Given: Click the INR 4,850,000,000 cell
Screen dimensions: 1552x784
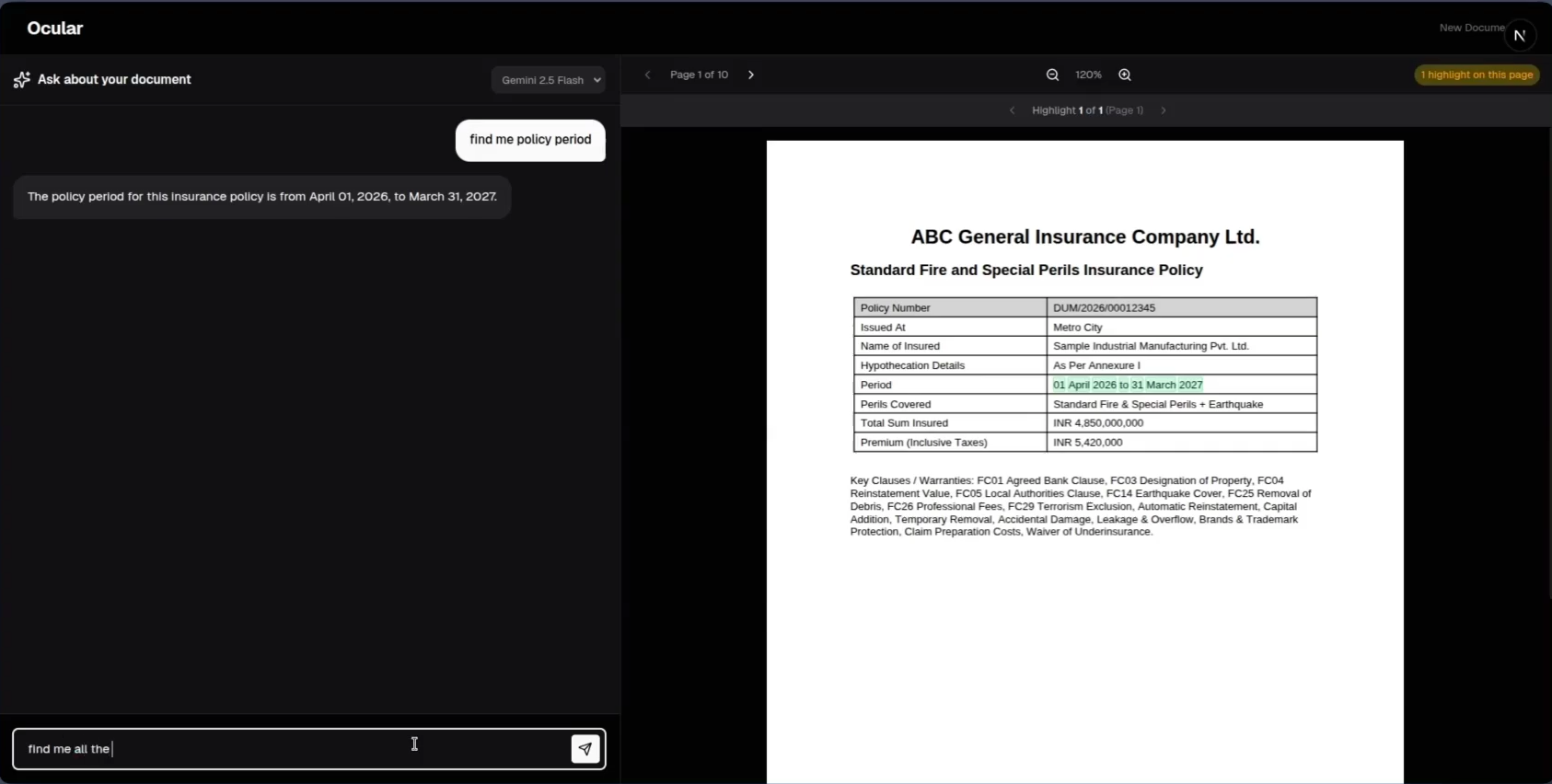Looking at the screenshot, I should pyautogui.click(x=1182, y=423).
